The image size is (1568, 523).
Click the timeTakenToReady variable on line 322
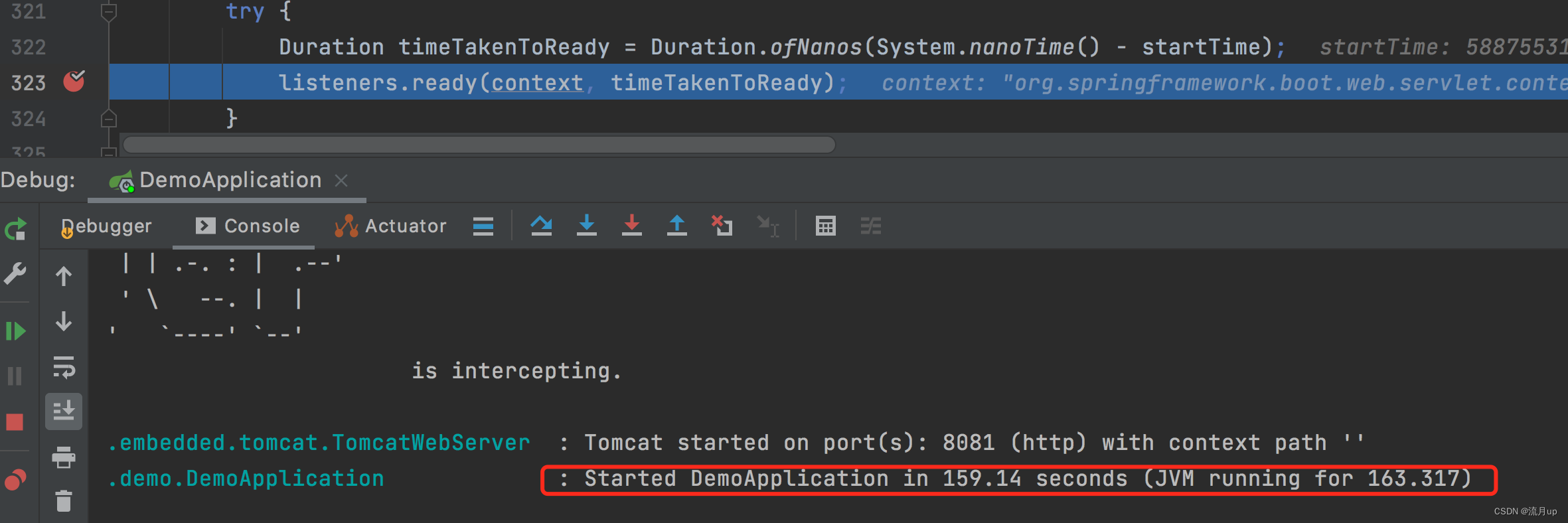point(504,47)
